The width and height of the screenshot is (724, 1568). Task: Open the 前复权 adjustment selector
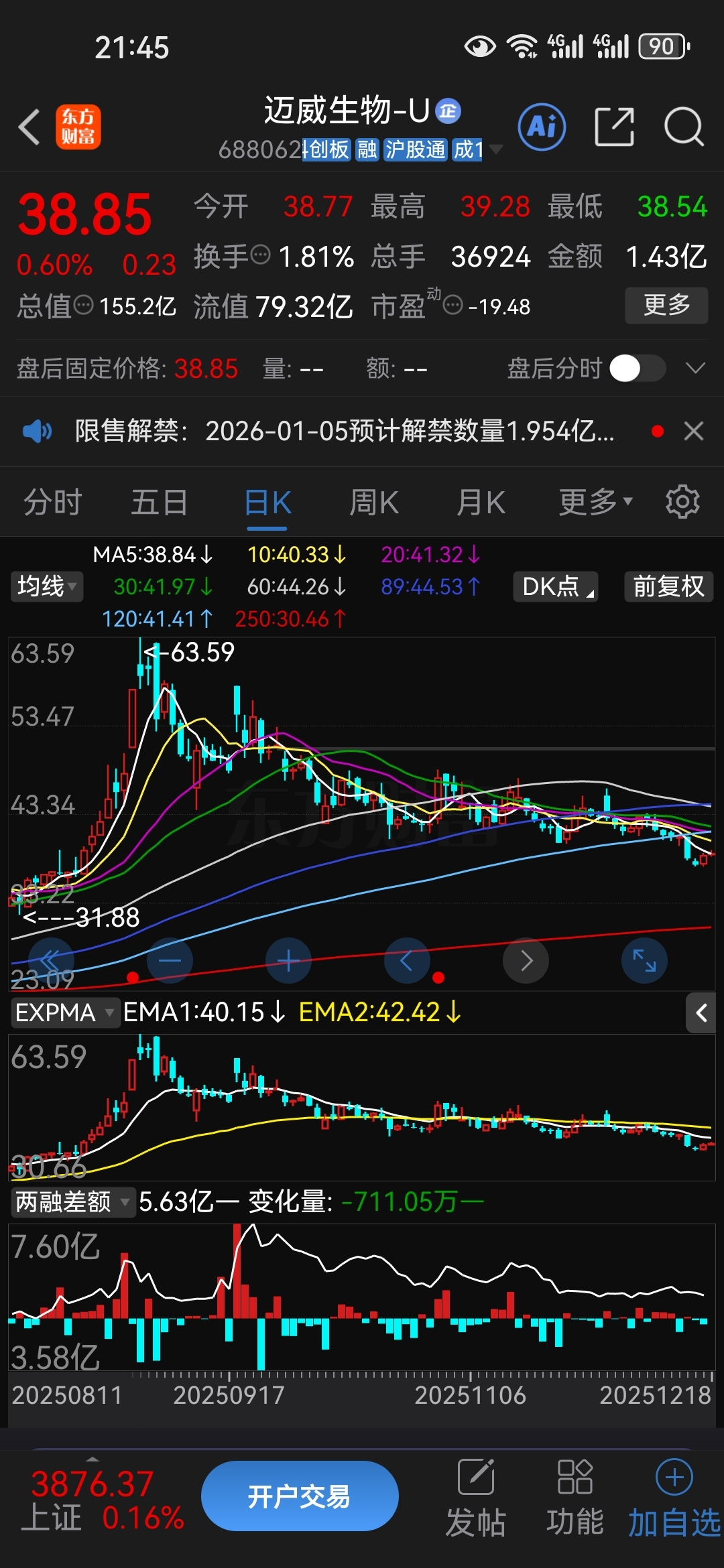(668, 586)
